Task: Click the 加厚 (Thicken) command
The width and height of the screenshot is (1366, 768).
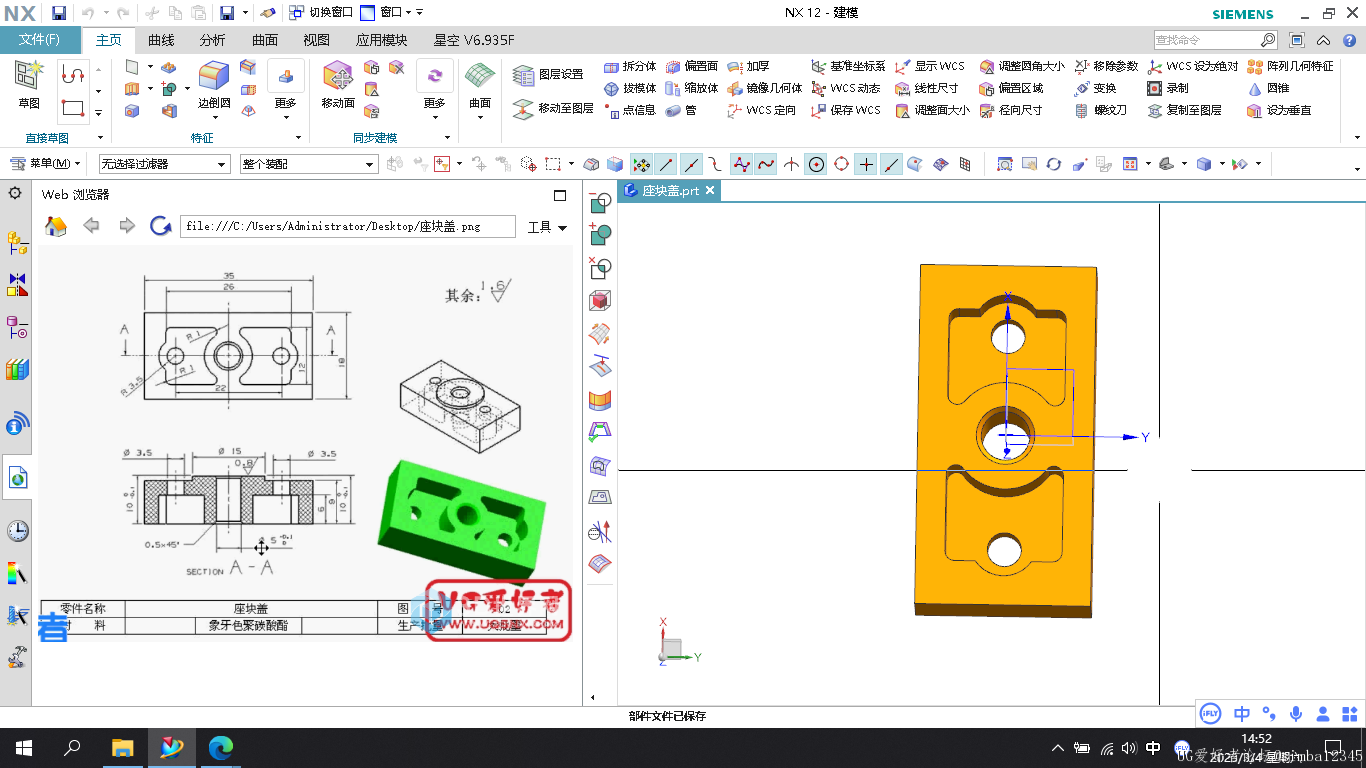Action: pos(748,66)
